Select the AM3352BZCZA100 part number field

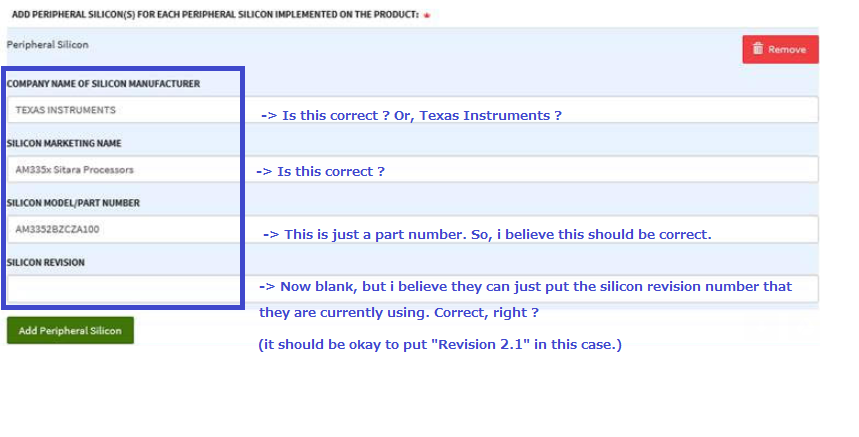pos(413,229)
